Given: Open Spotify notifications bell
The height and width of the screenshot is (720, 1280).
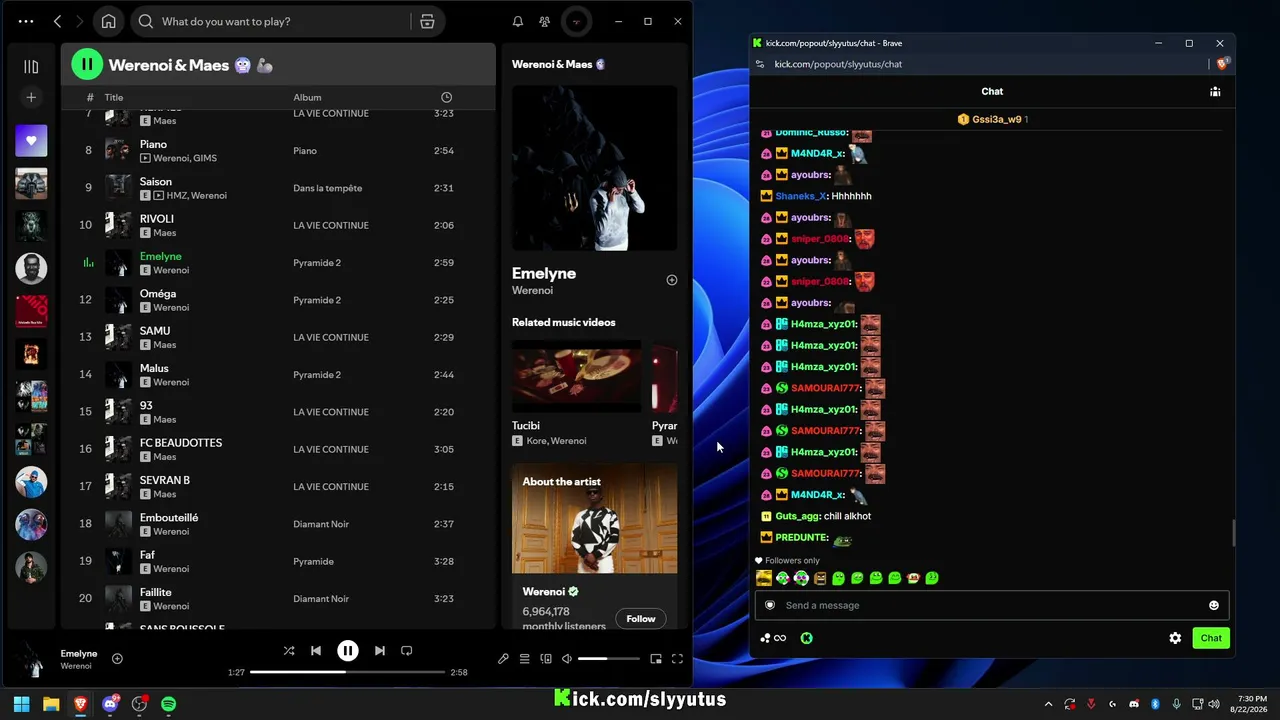Looking at the screenshot, I should 518,21.
